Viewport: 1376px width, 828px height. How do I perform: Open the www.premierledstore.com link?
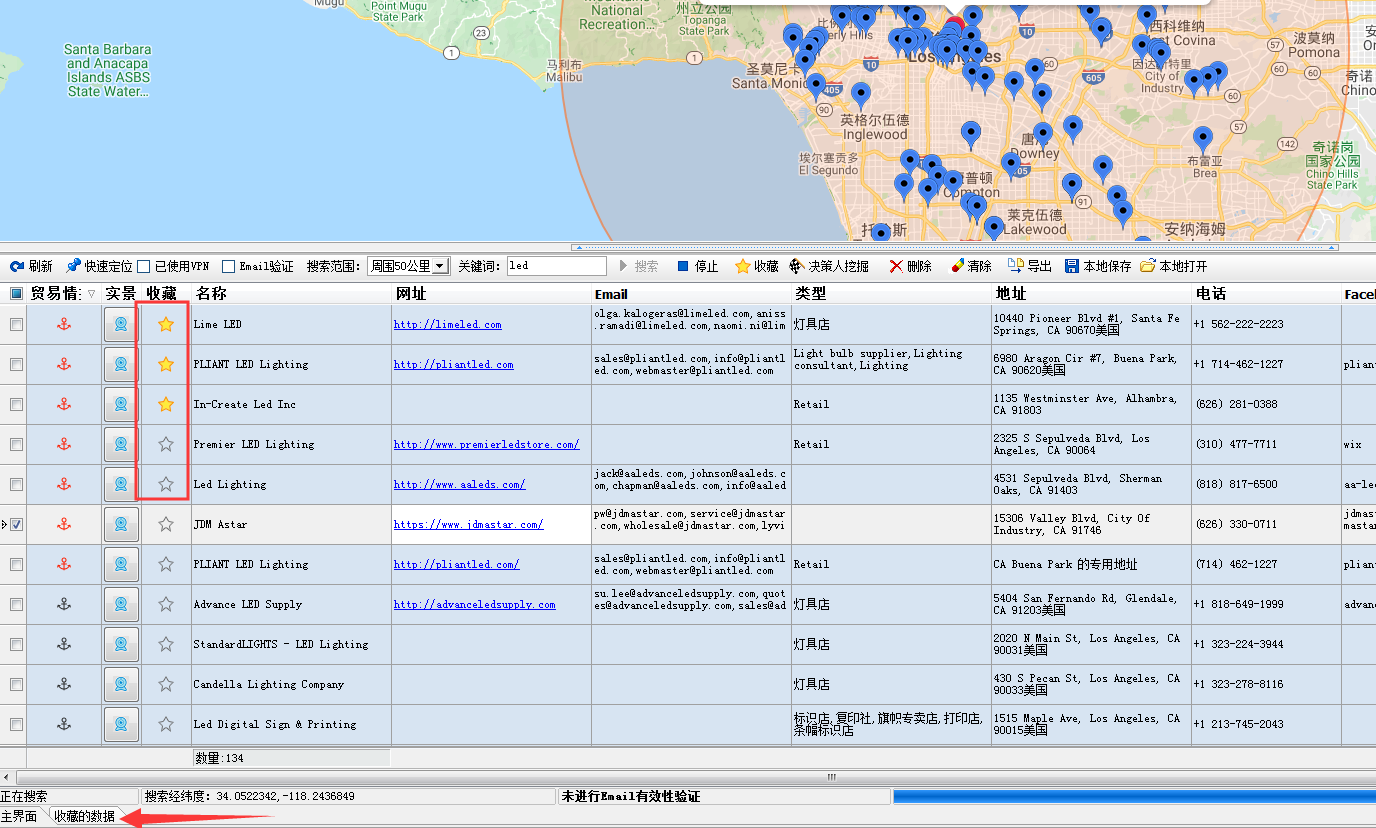pos(487,445)
